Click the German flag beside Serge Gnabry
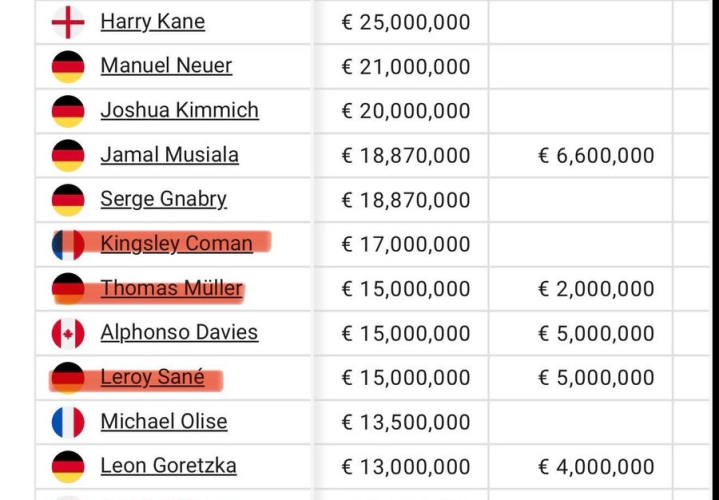This screenshot has width=719, height=500. coord(68,200)
